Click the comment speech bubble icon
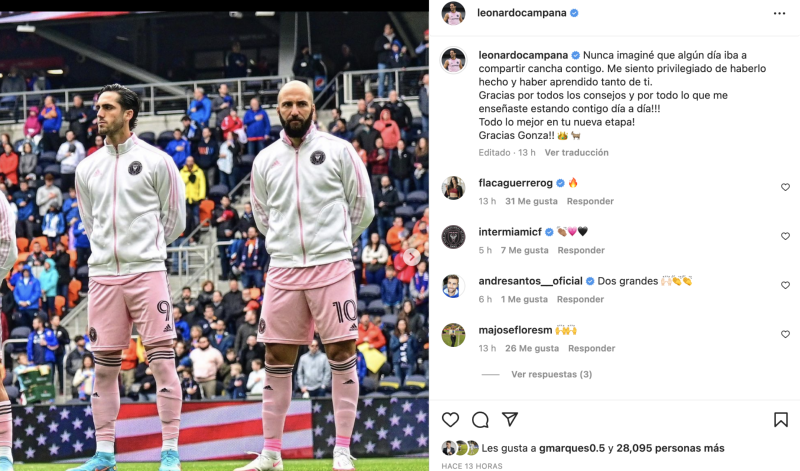The height and width of the screenshot is (471, 800). [x=480, y=419]
